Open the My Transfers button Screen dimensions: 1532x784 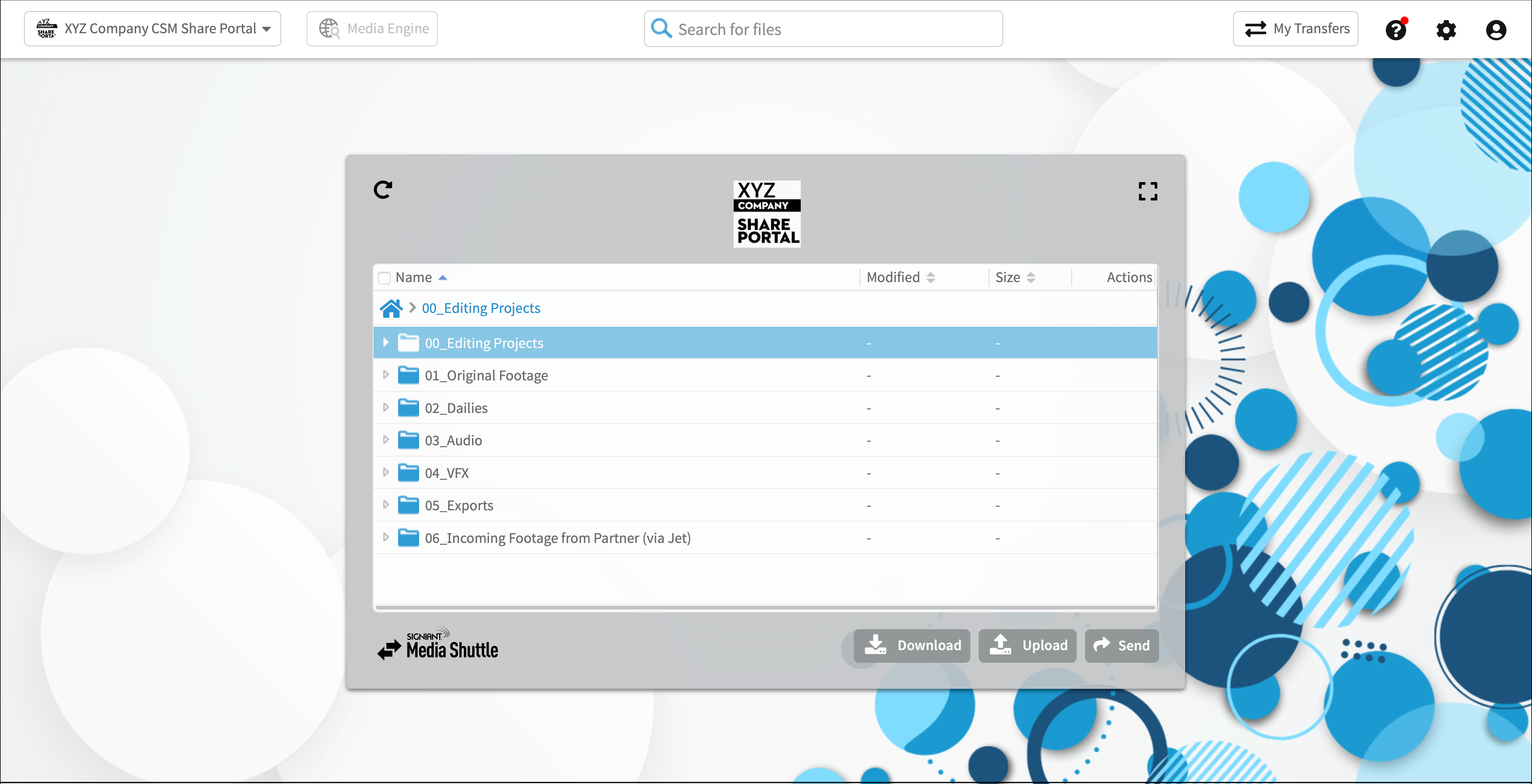coord(1295,28)
